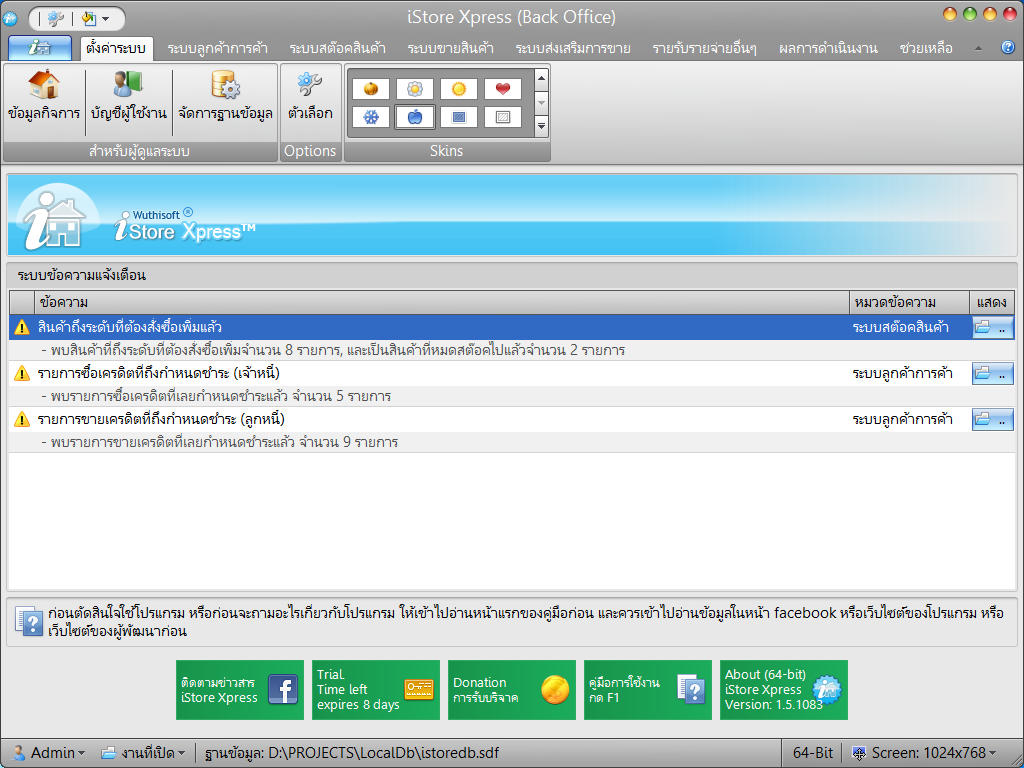Select row รายการซื้อเครดิตที่ถึงกำหนดชำระ (เจ้าหนี้)
The width and height of the screenshot is (1024, 768).
tap(511, 374)
